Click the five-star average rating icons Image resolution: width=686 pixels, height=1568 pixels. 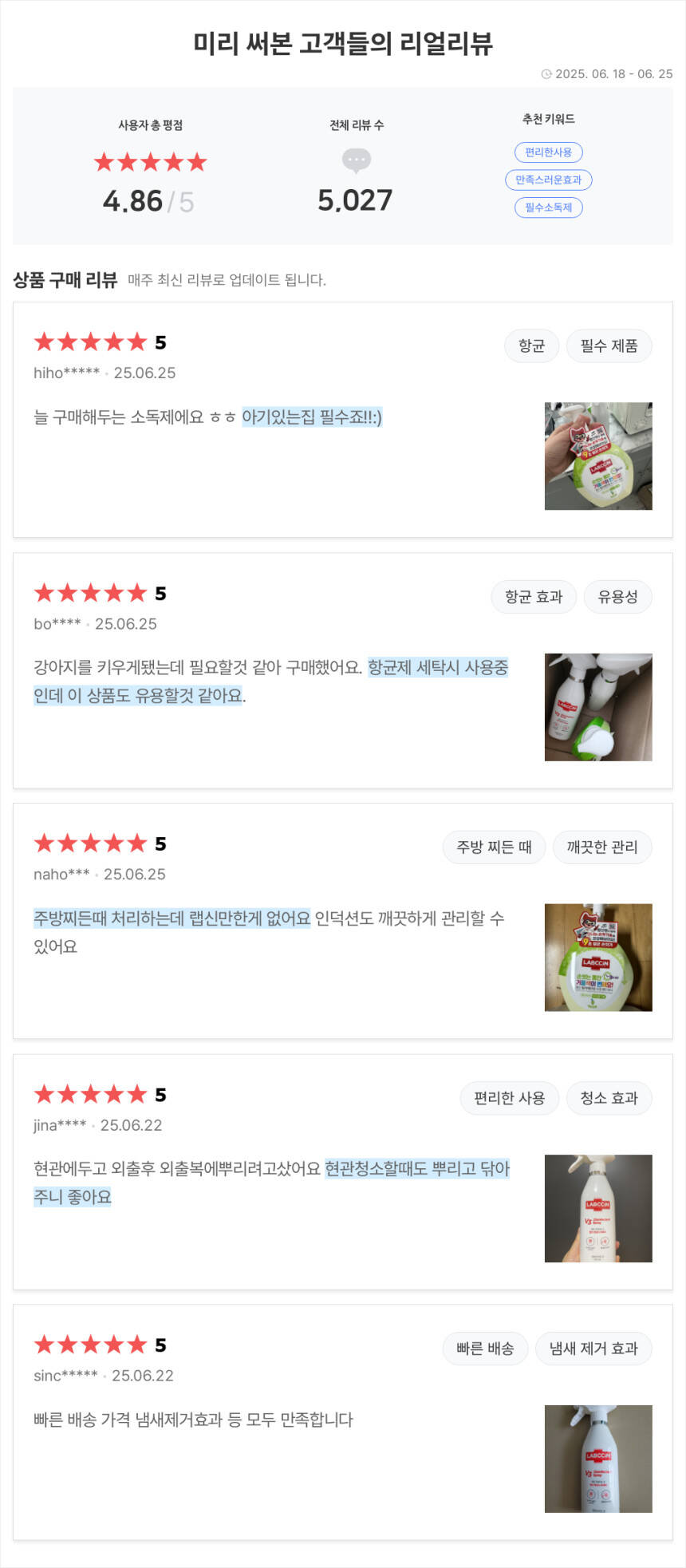tap(150, 163)
